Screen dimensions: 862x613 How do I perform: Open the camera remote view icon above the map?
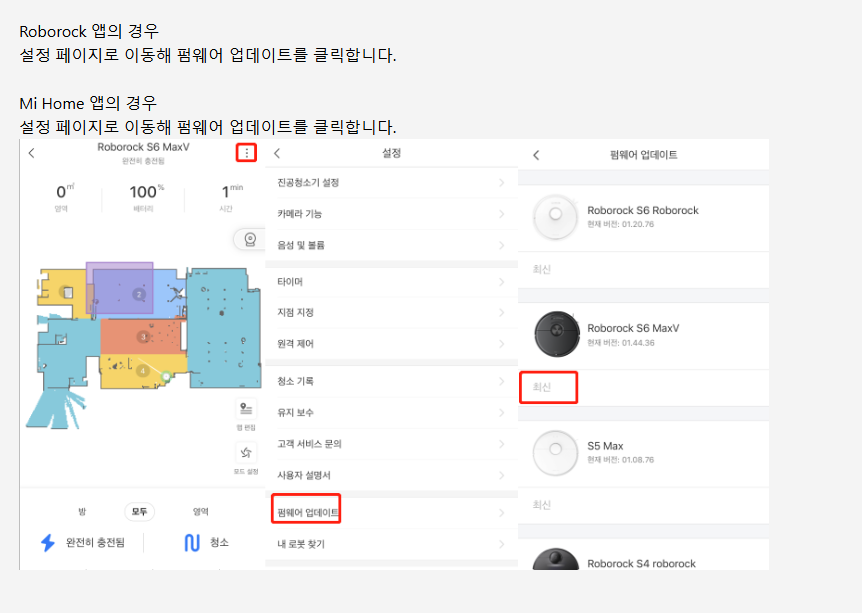(x=250, y=240)
